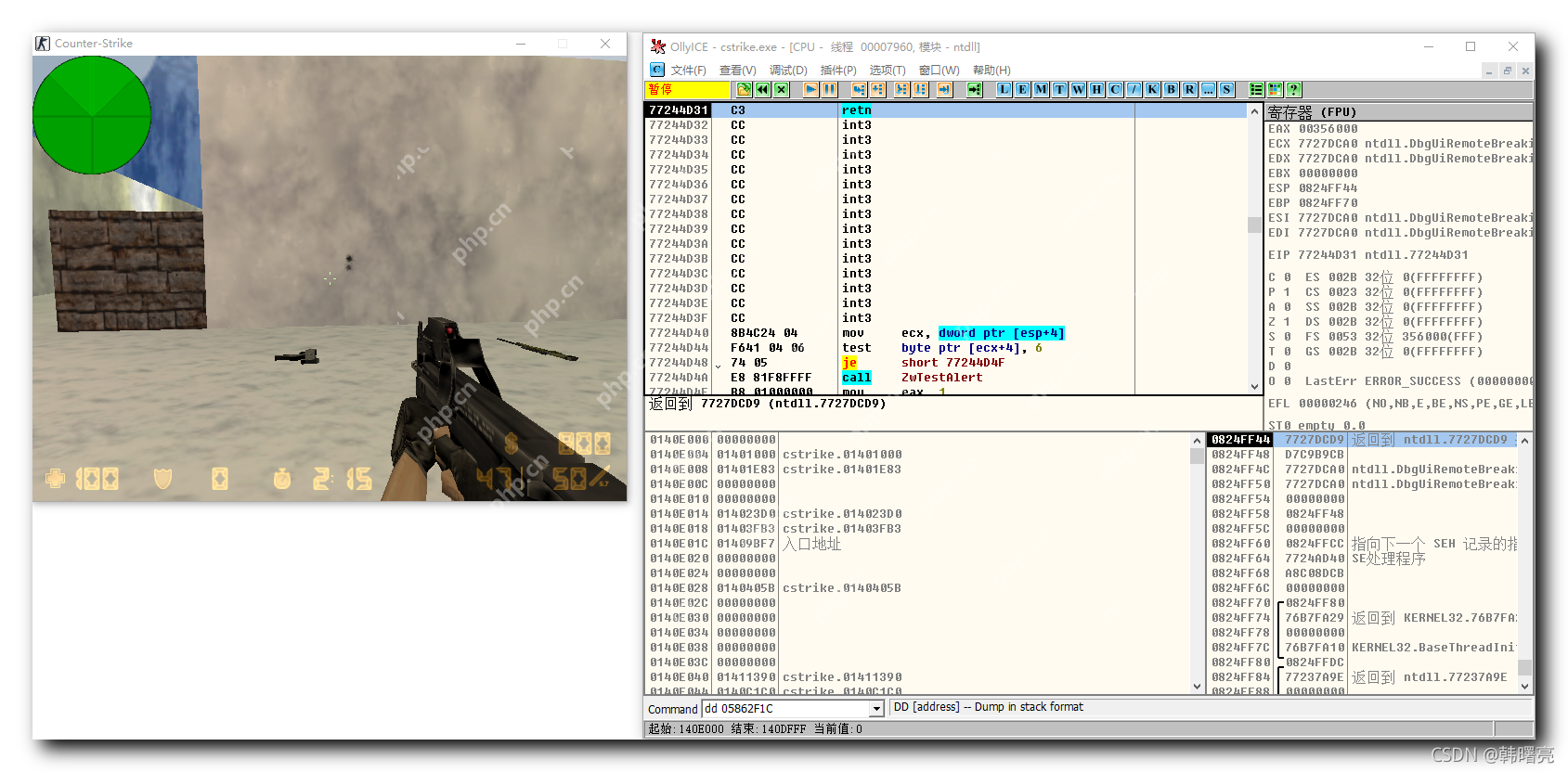
Task: Click the trace over toolbar icon
Action: 921,89
